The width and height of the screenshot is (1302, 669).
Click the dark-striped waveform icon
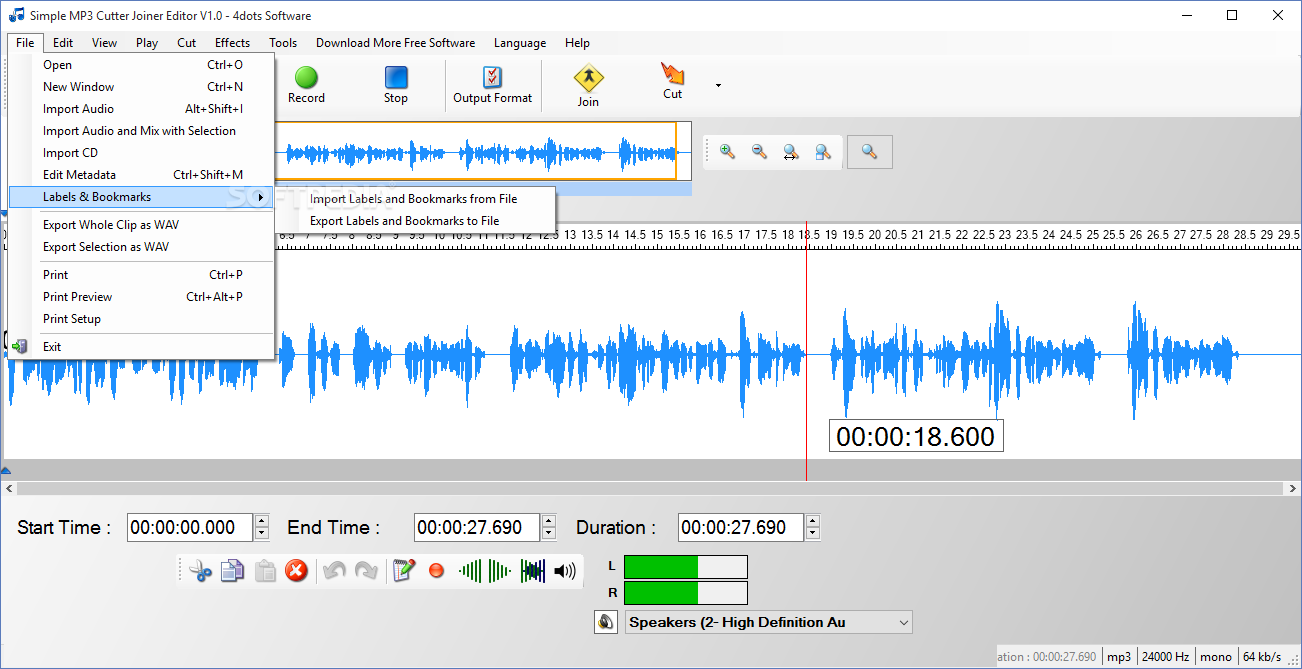coord(533,571)
